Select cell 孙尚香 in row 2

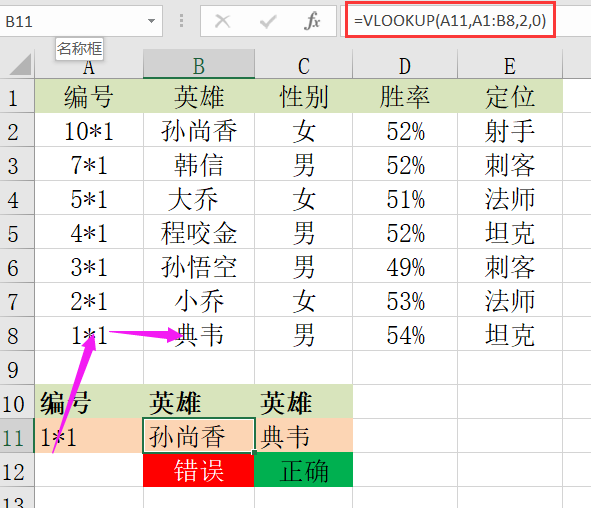click(x=199, y=131)
